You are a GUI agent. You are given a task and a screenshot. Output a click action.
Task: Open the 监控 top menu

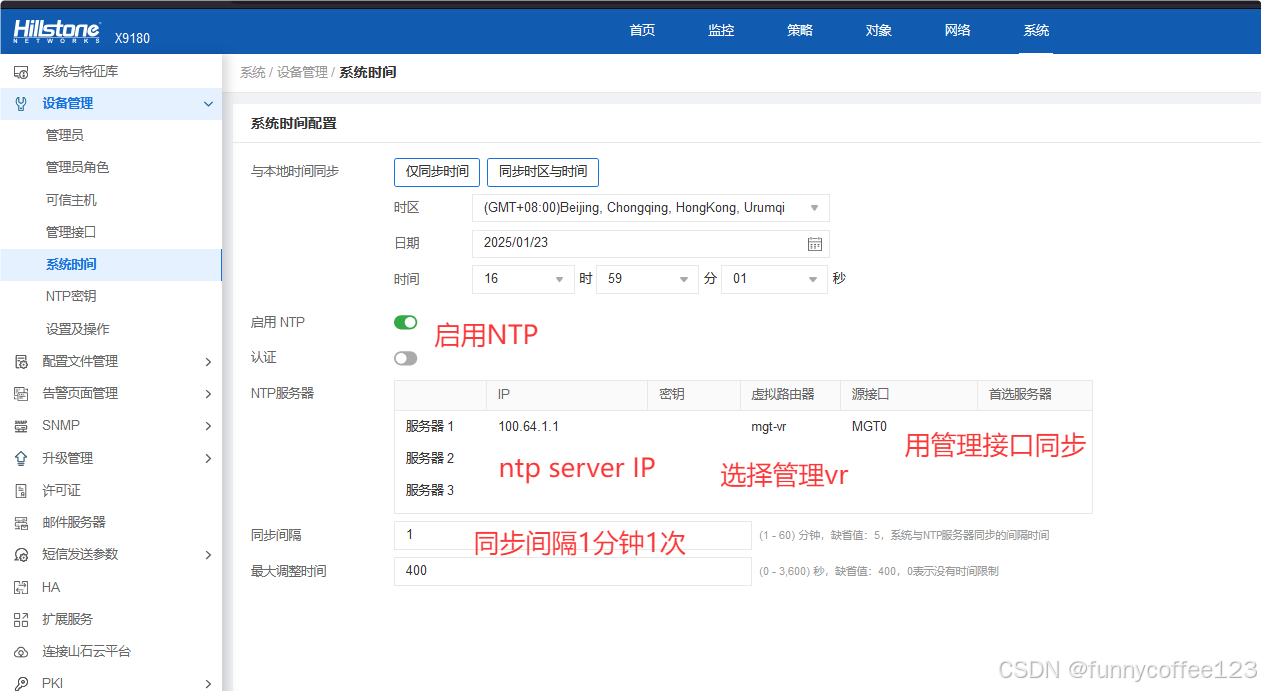tap(721, 30)
